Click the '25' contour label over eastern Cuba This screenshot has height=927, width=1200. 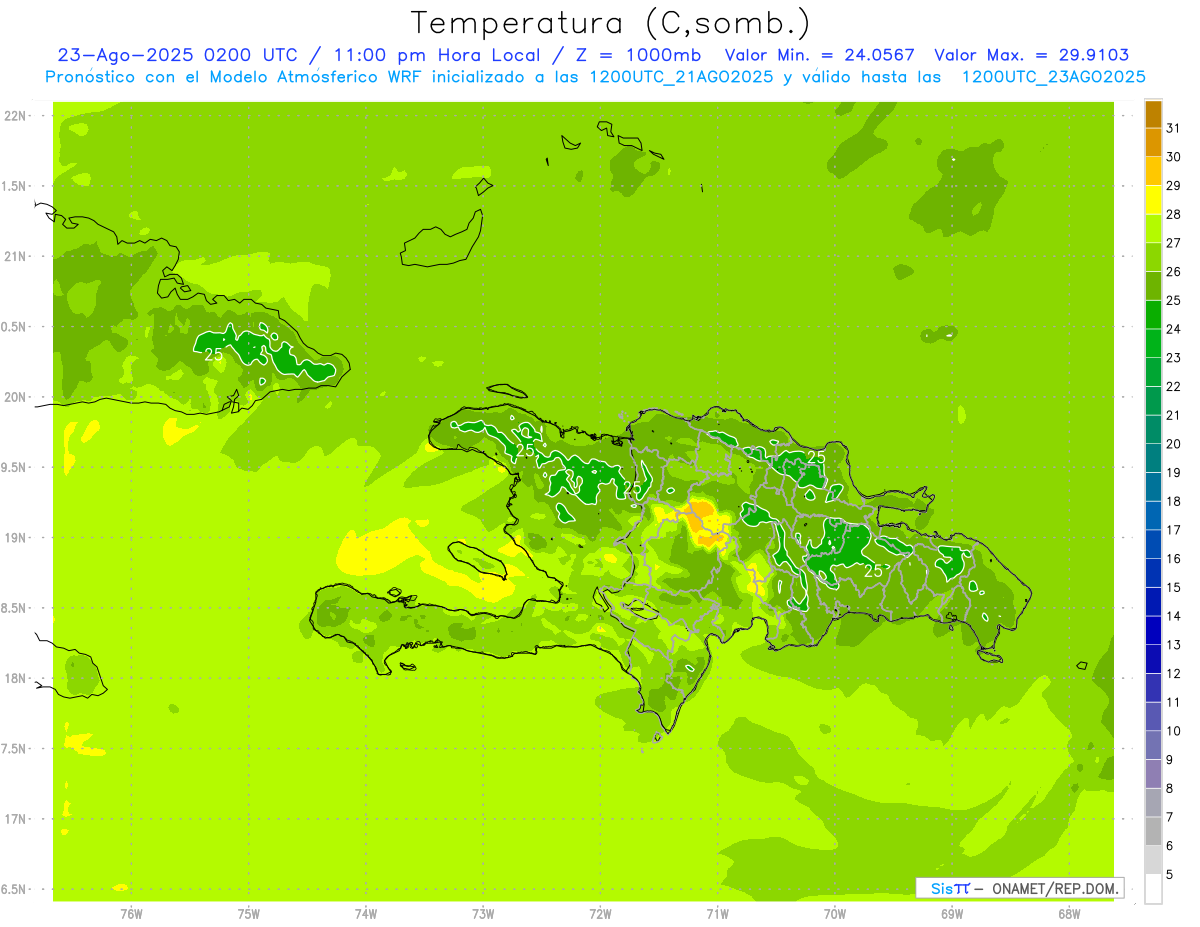tap(213, 354)
